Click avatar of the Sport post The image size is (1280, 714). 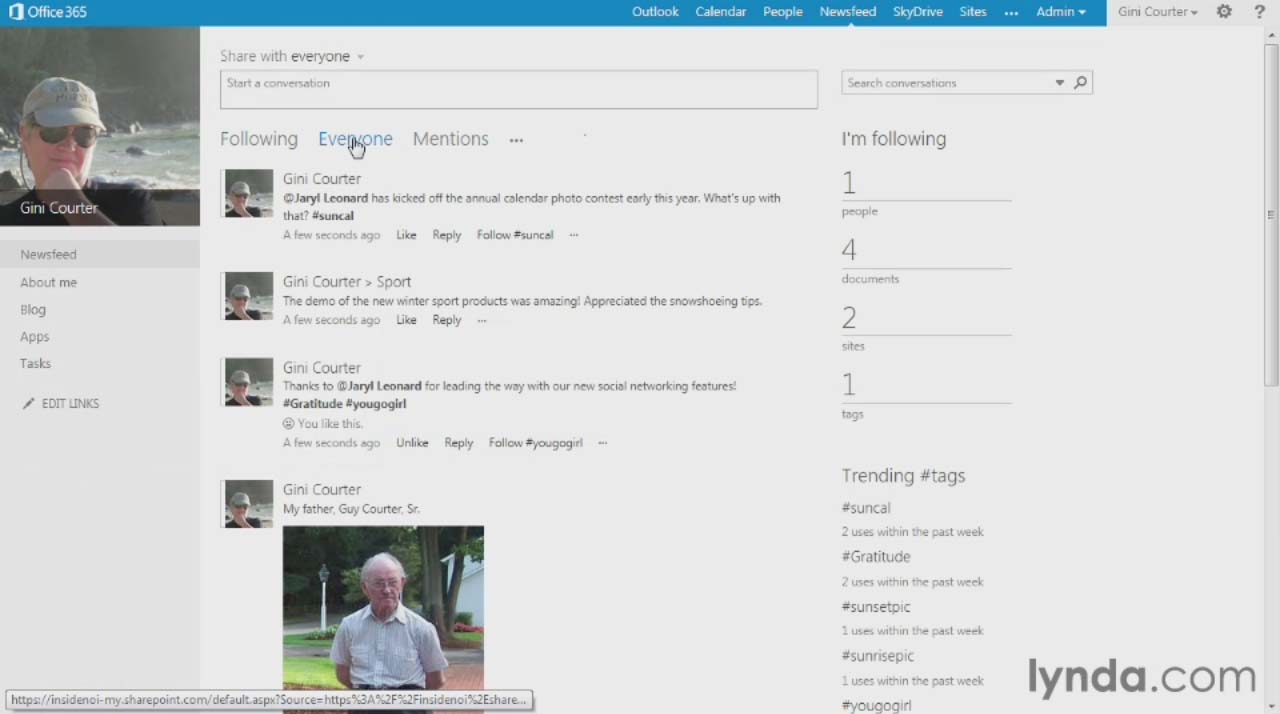click(248, 296)
